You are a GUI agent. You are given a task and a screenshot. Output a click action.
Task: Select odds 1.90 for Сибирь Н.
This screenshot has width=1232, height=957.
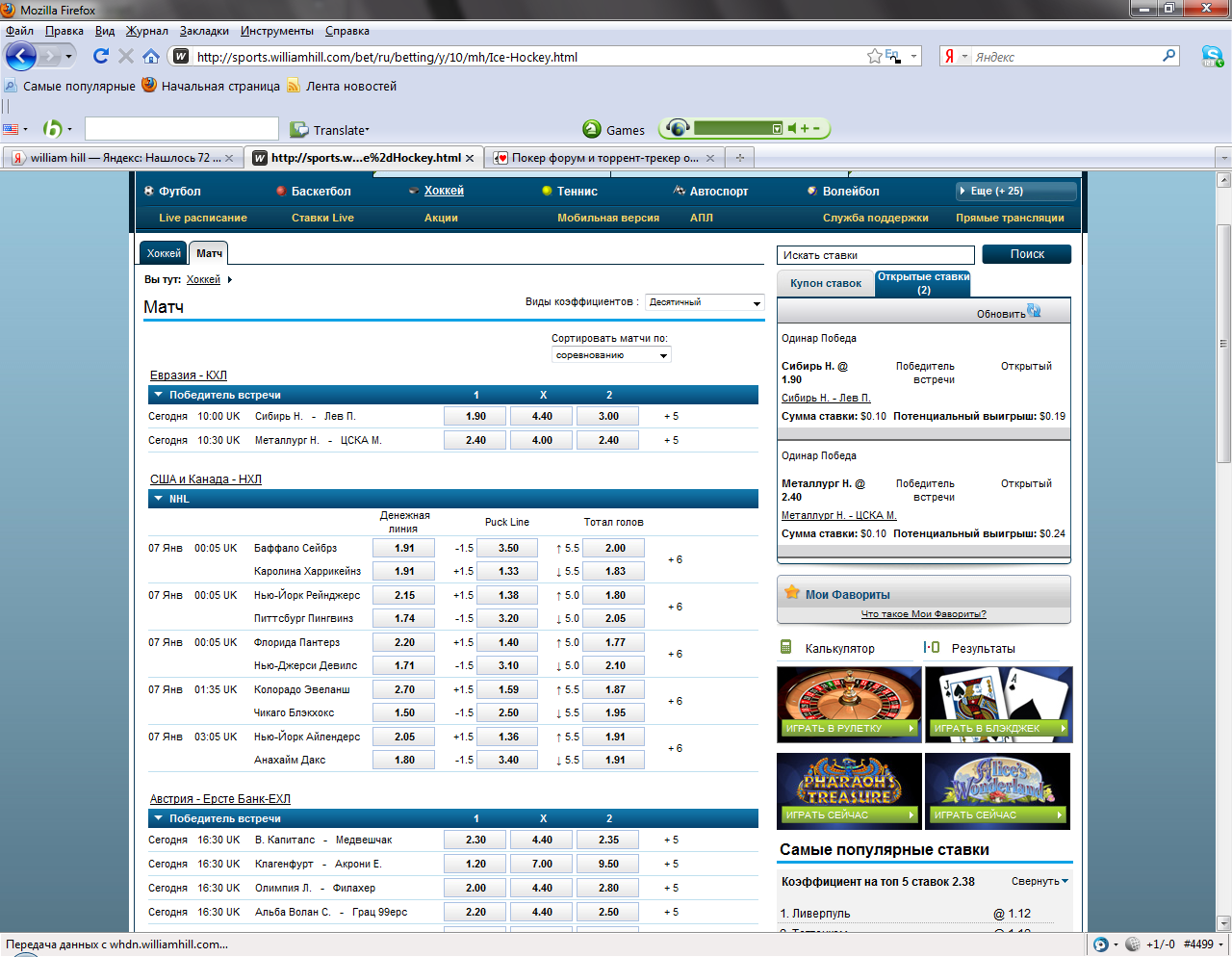tap(475, 417)
